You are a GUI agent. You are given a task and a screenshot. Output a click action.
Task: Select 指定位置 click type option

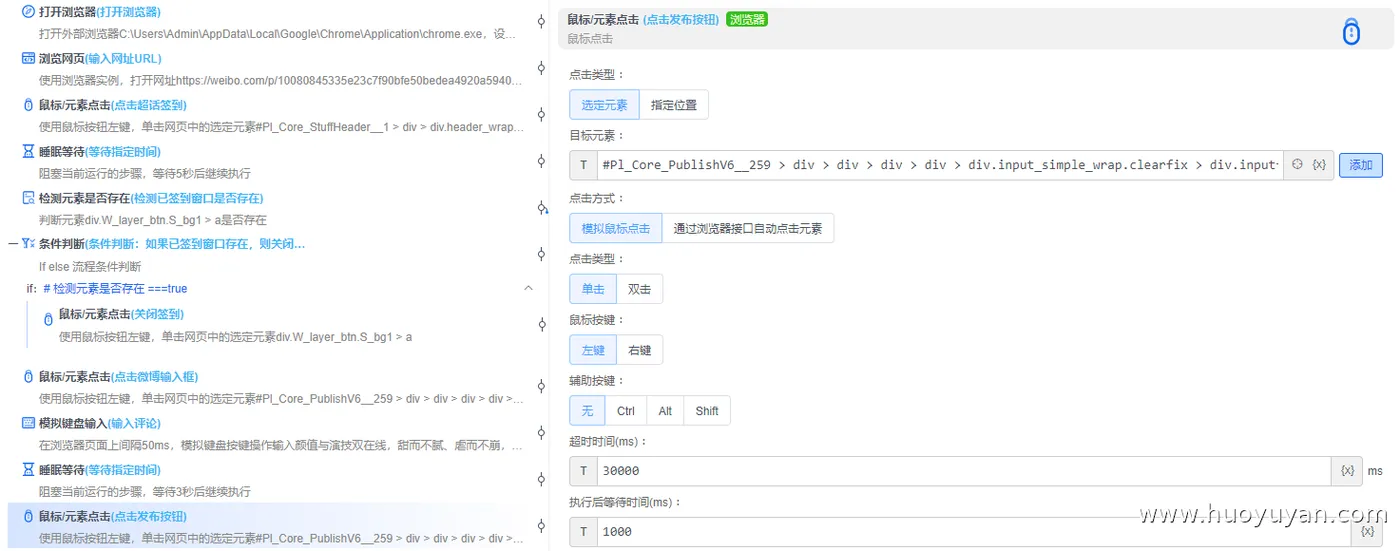tap(674, 105)
